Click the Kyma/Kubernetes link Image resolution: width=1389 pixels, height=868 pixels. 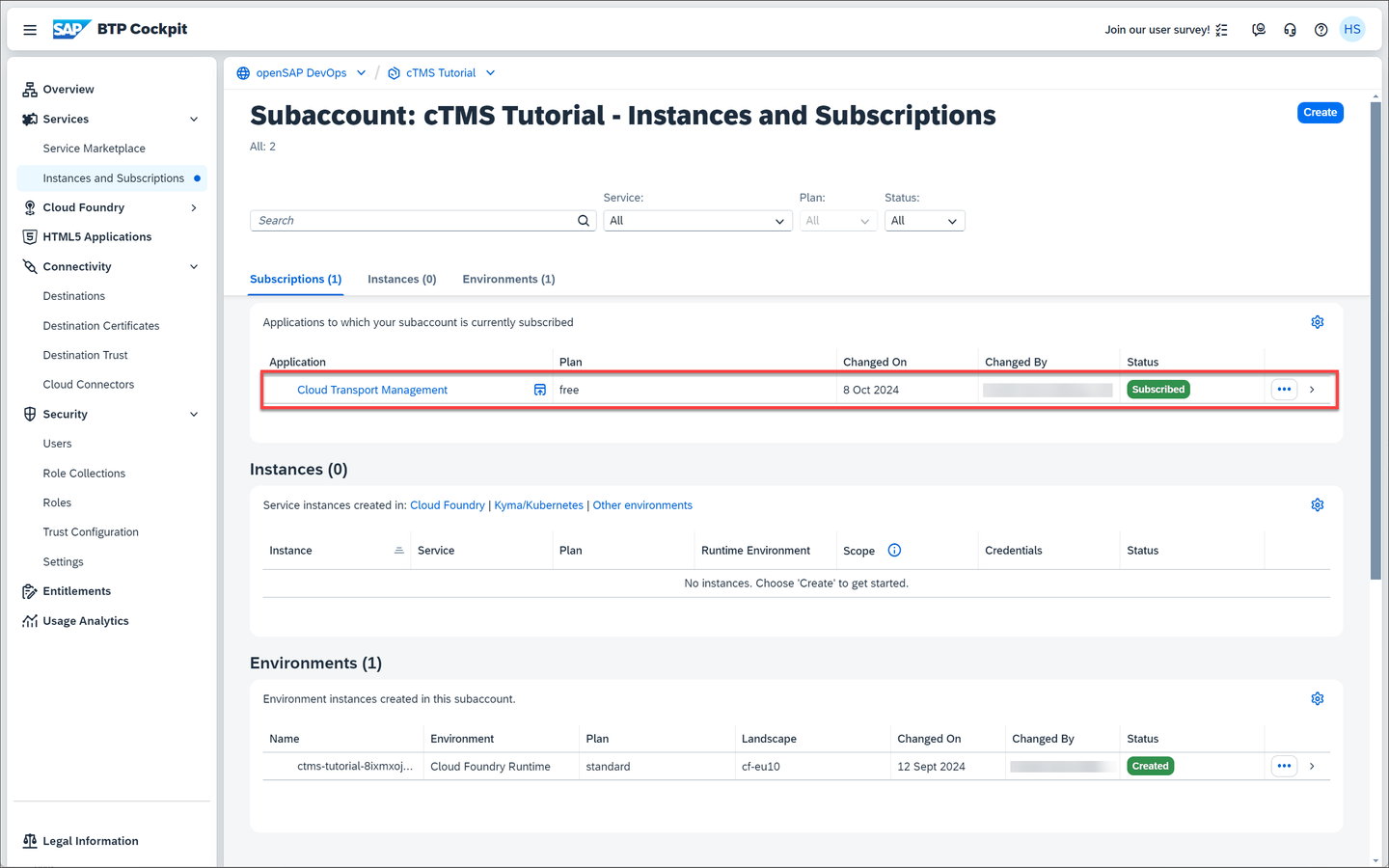[538, 505]
